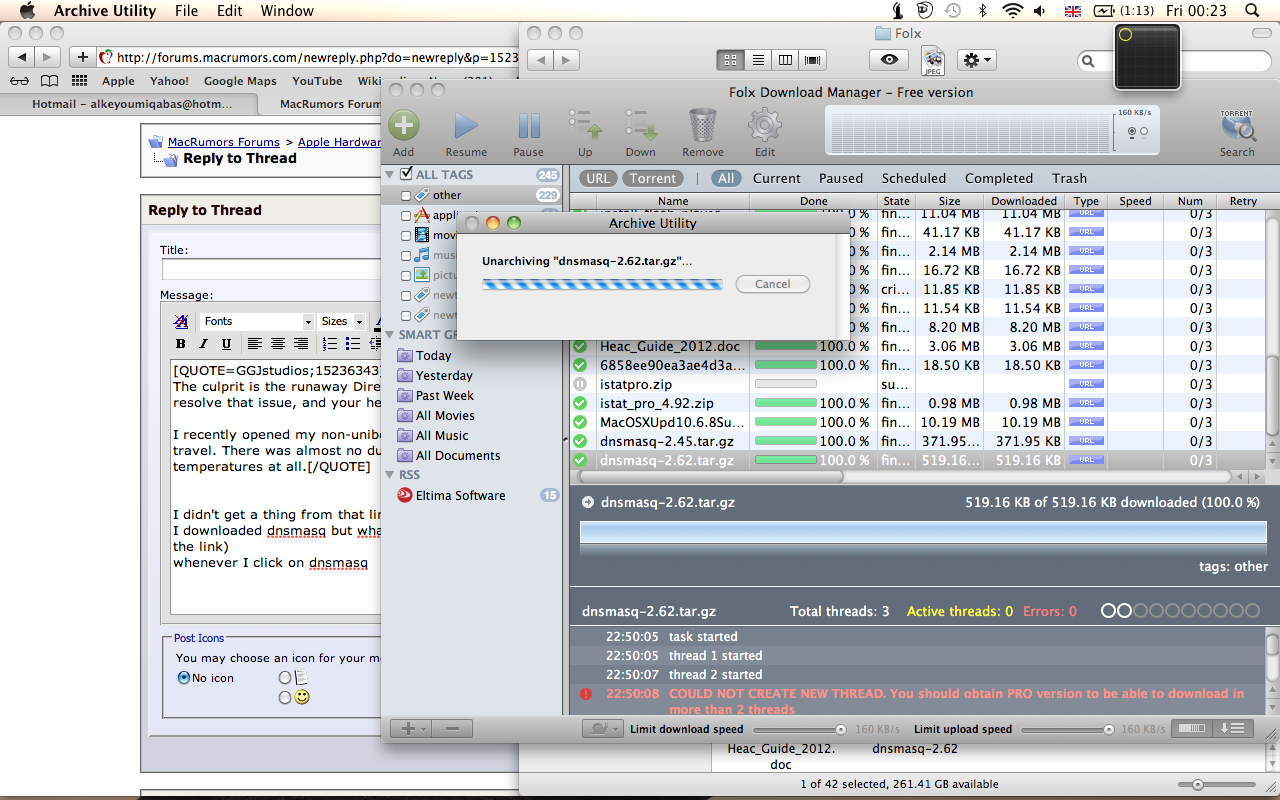Move download Up in queue
Screen dimensions: 1280x800
(585, 126)
